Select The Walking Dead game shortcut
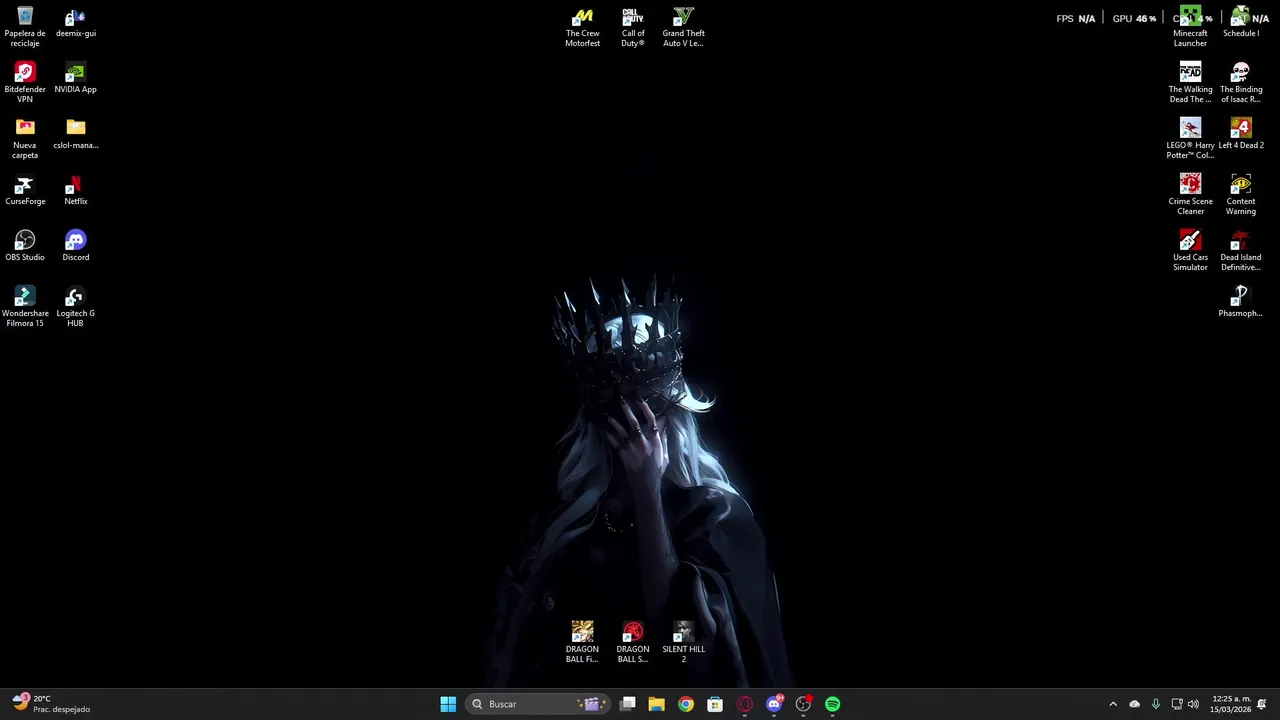 tap(1190, 83)
